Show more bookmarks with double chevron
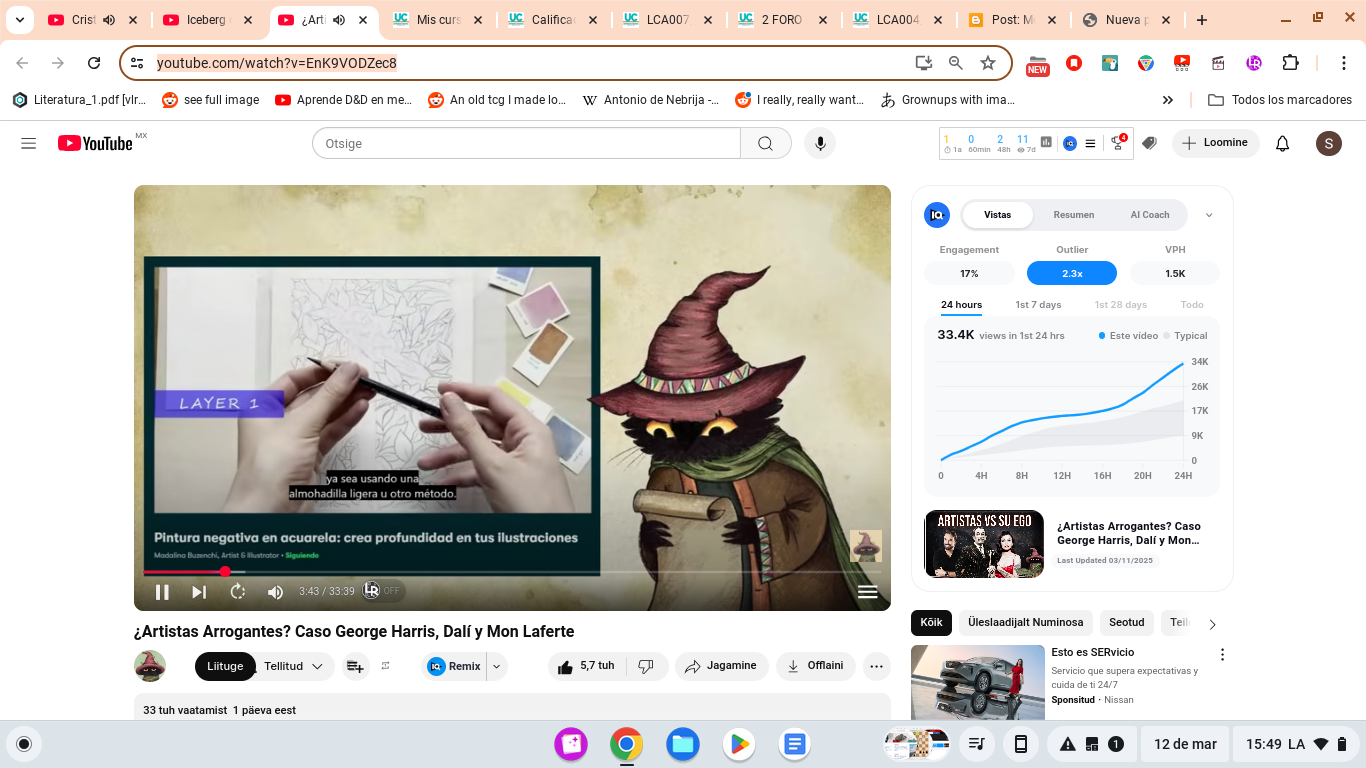 tap(1167, 100)
